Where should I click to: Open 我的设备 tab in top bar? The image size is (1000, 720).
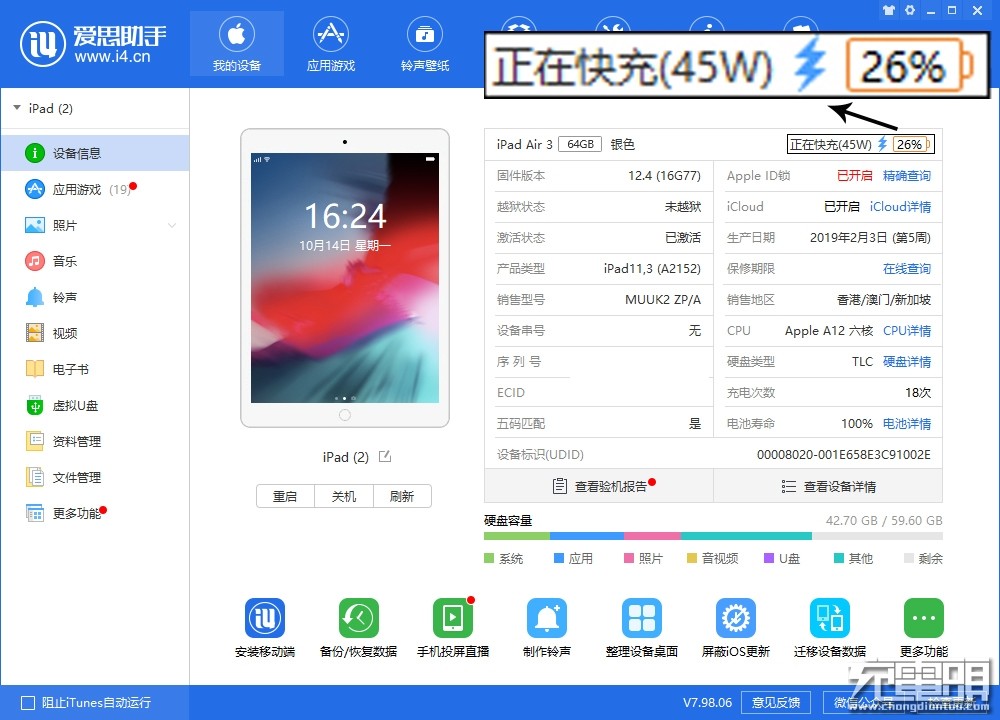(x=237, y=44)
